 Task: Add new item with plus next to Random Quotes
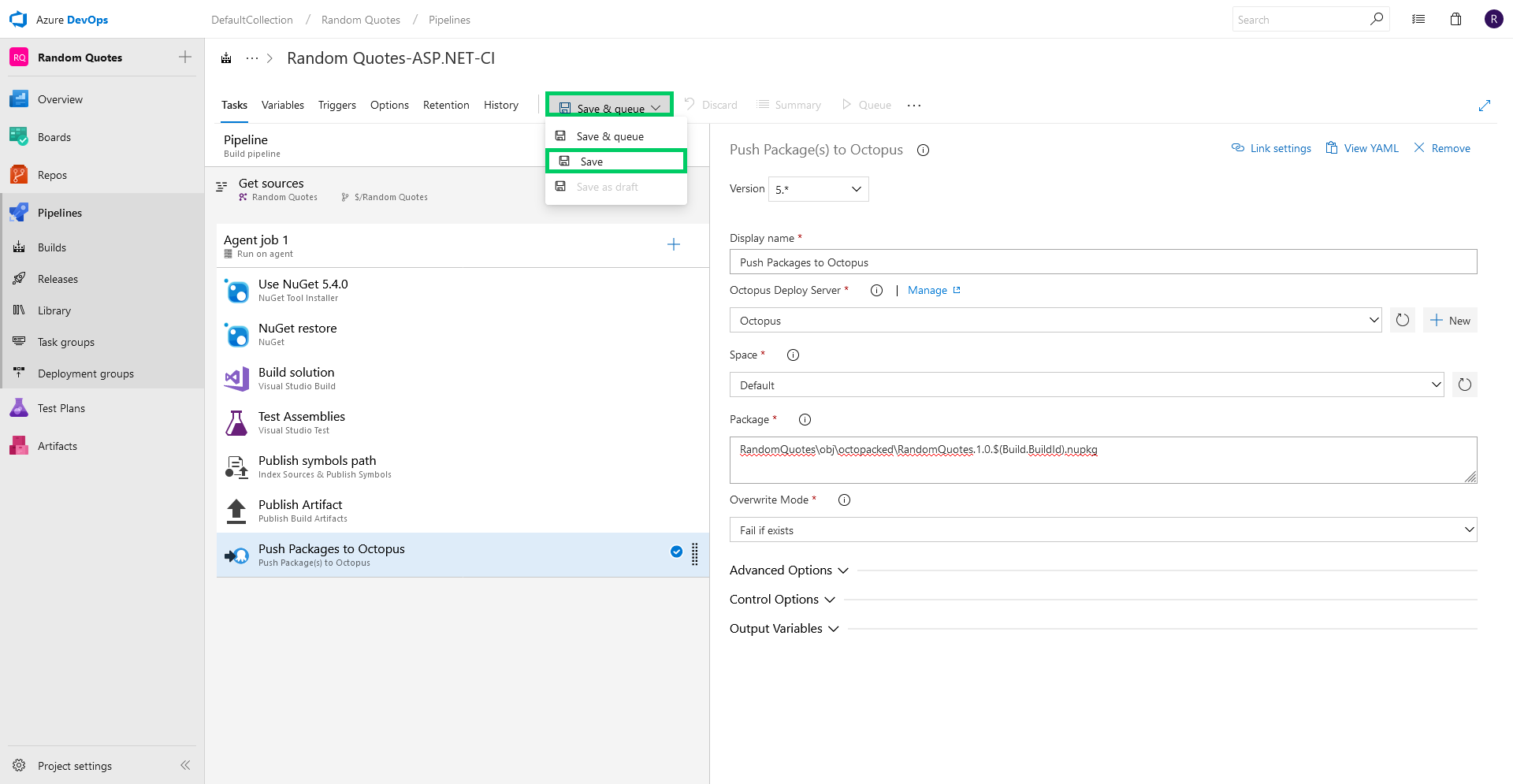coord(185,57)
